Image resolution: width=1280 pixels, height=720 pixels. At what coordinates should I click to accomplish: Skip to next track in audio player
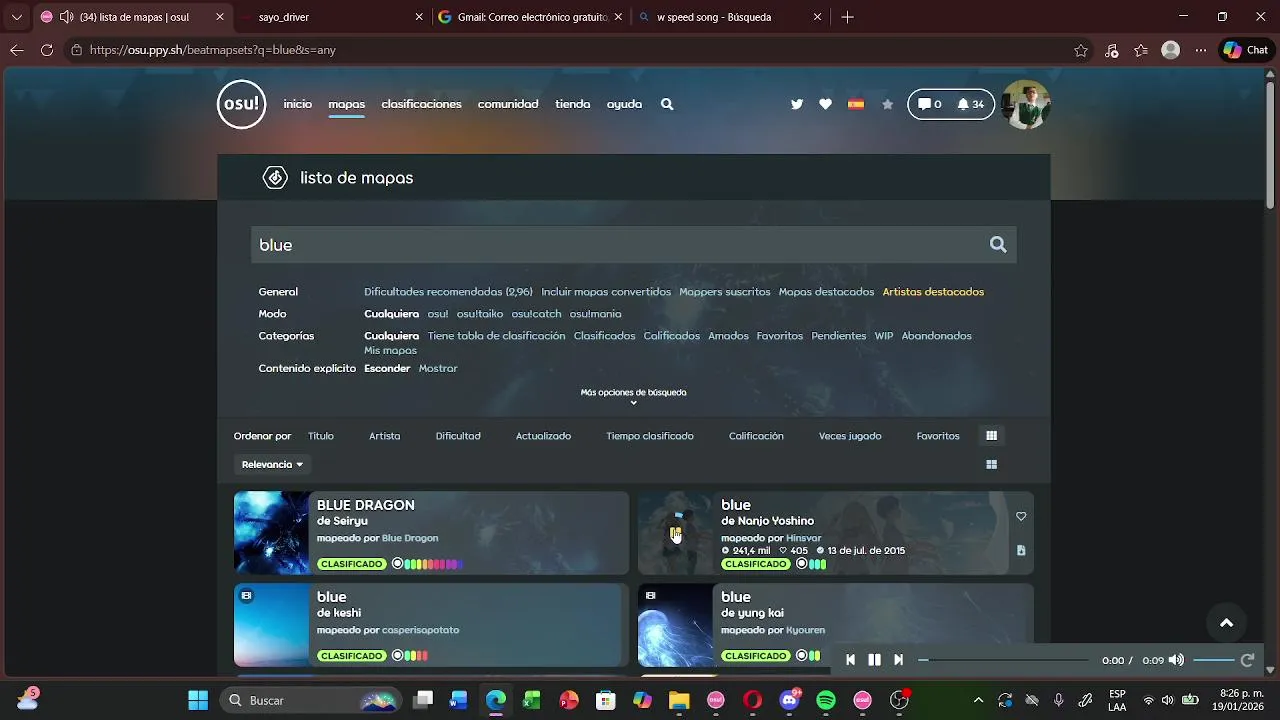[898, 660]
